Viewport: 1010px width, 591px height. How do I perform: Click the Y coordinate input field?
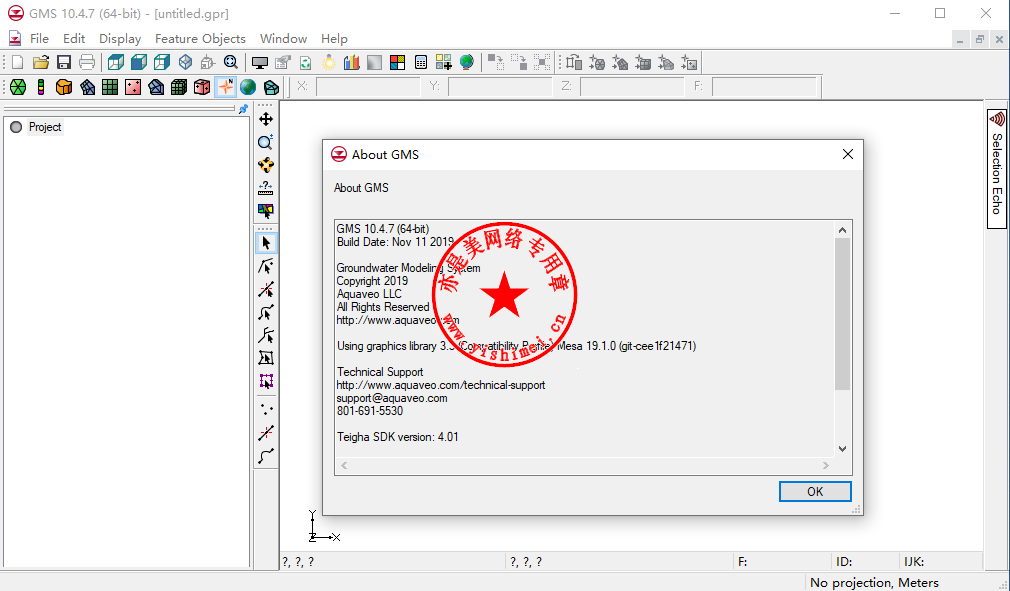coord(500,86)
